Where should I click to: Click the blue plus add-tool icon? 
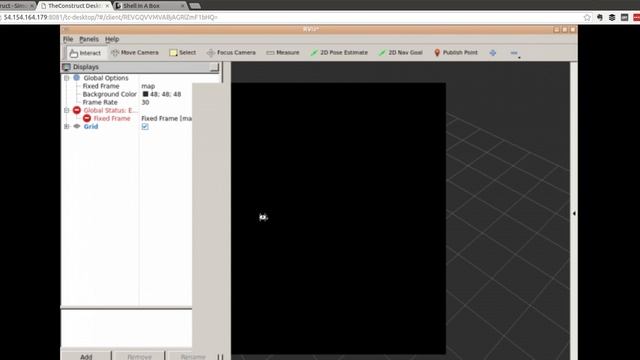tap(493, 53)
